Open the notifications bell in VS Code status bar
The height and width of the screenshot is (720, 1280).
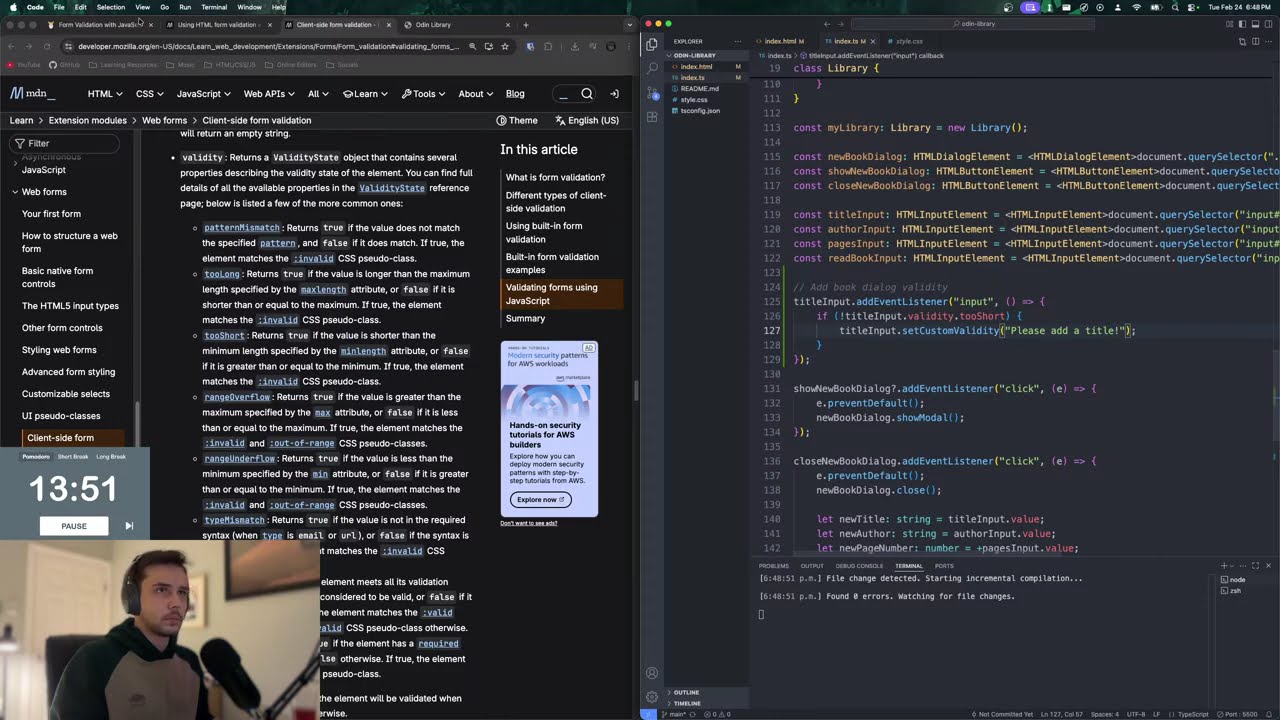click(x=1268, y=714)
